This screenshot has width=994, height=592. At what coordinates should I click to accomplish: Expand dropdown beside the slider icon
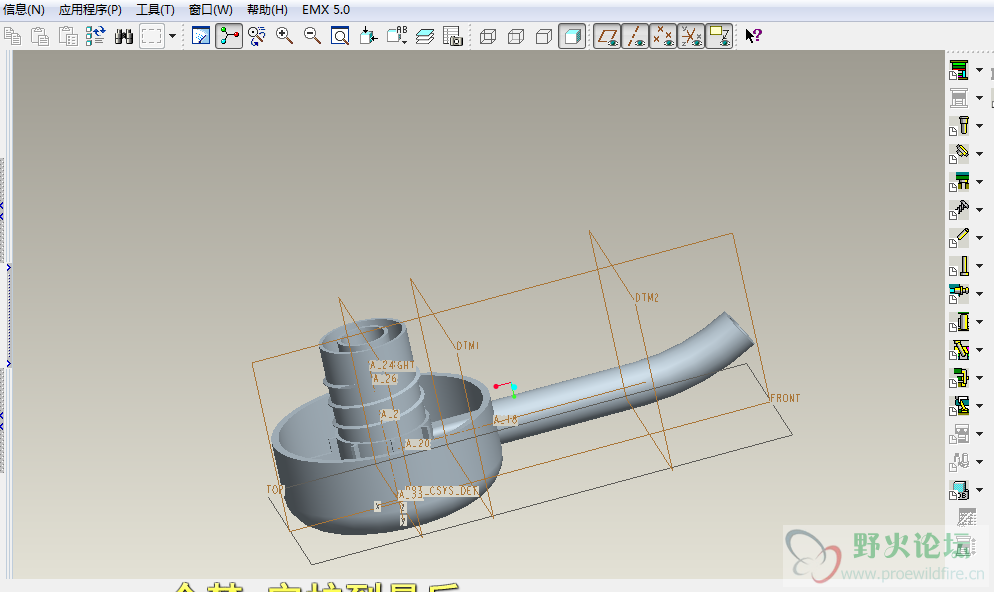click(979, 350)
